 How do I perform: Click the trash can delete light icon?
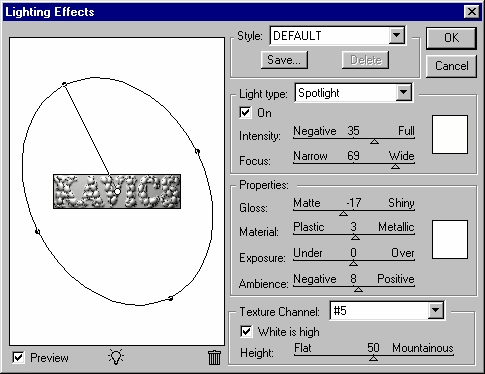(x=214, y=357)
